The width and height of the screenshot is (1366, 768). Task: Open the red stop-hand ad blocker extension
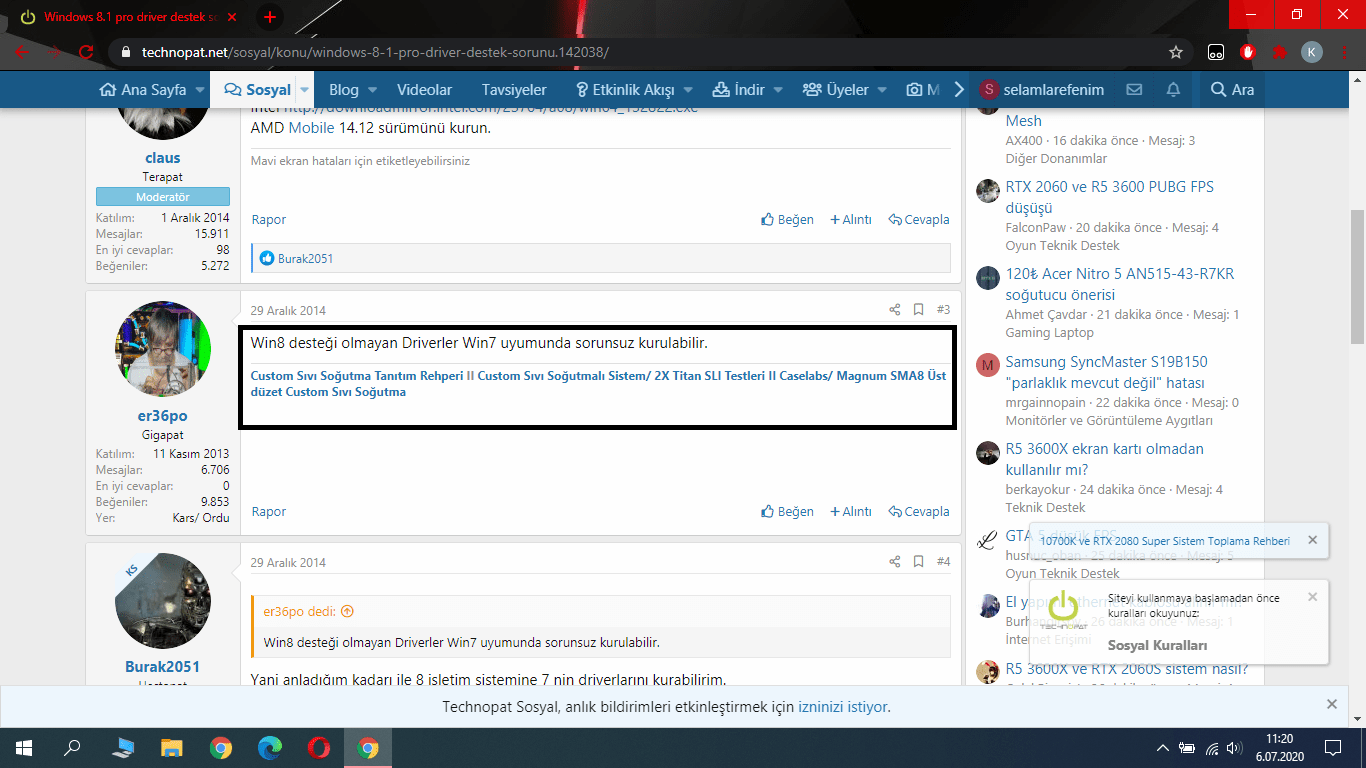[x=1247, y=52]
